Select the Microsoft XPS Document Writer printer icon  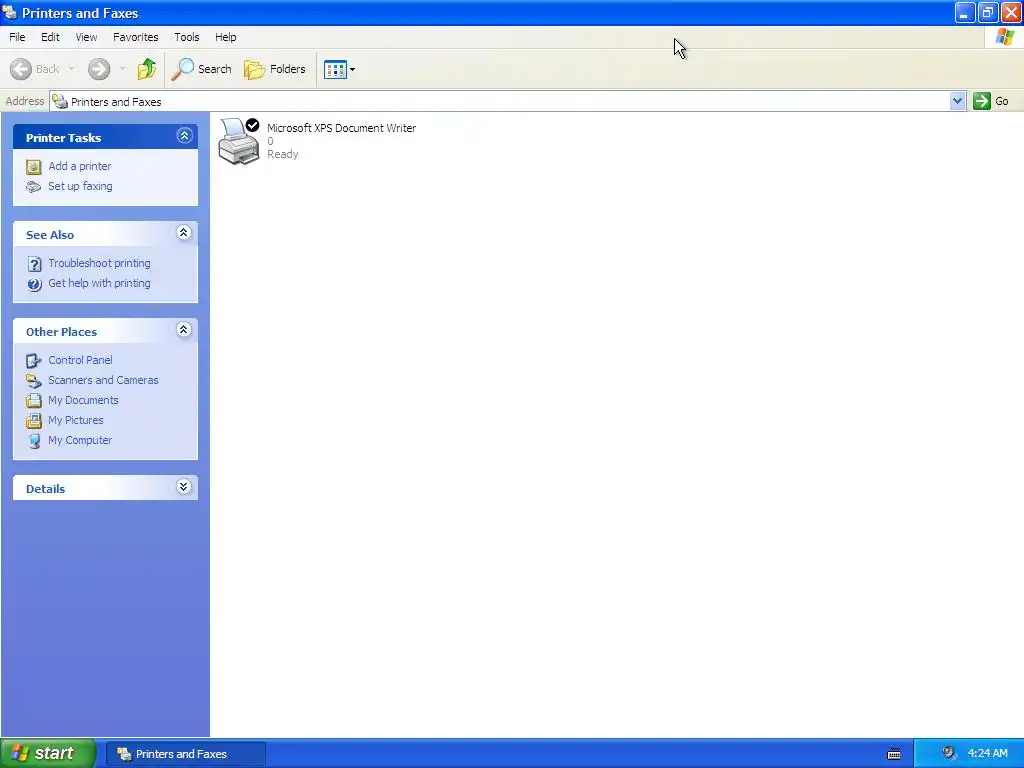(238, 141)
